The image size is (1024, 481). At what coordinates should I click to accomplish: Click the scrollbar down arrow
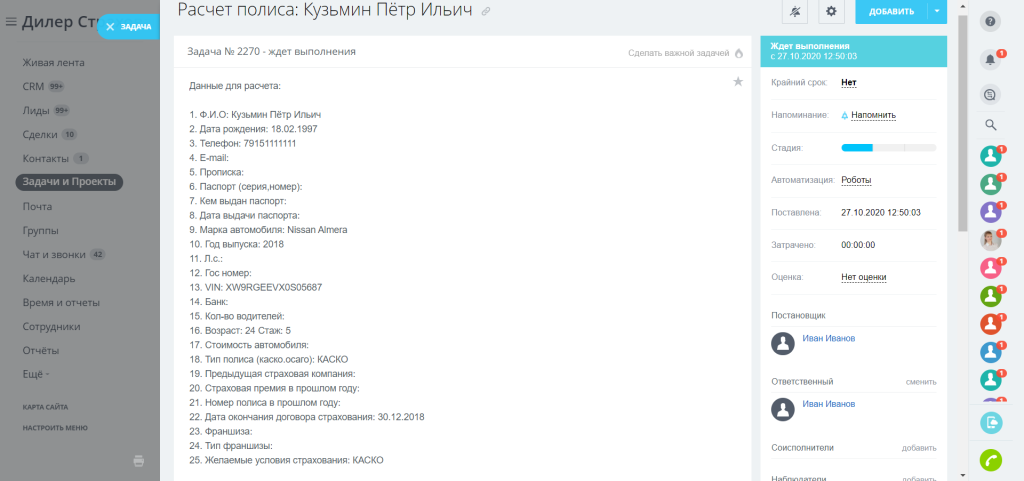[962, 475]
